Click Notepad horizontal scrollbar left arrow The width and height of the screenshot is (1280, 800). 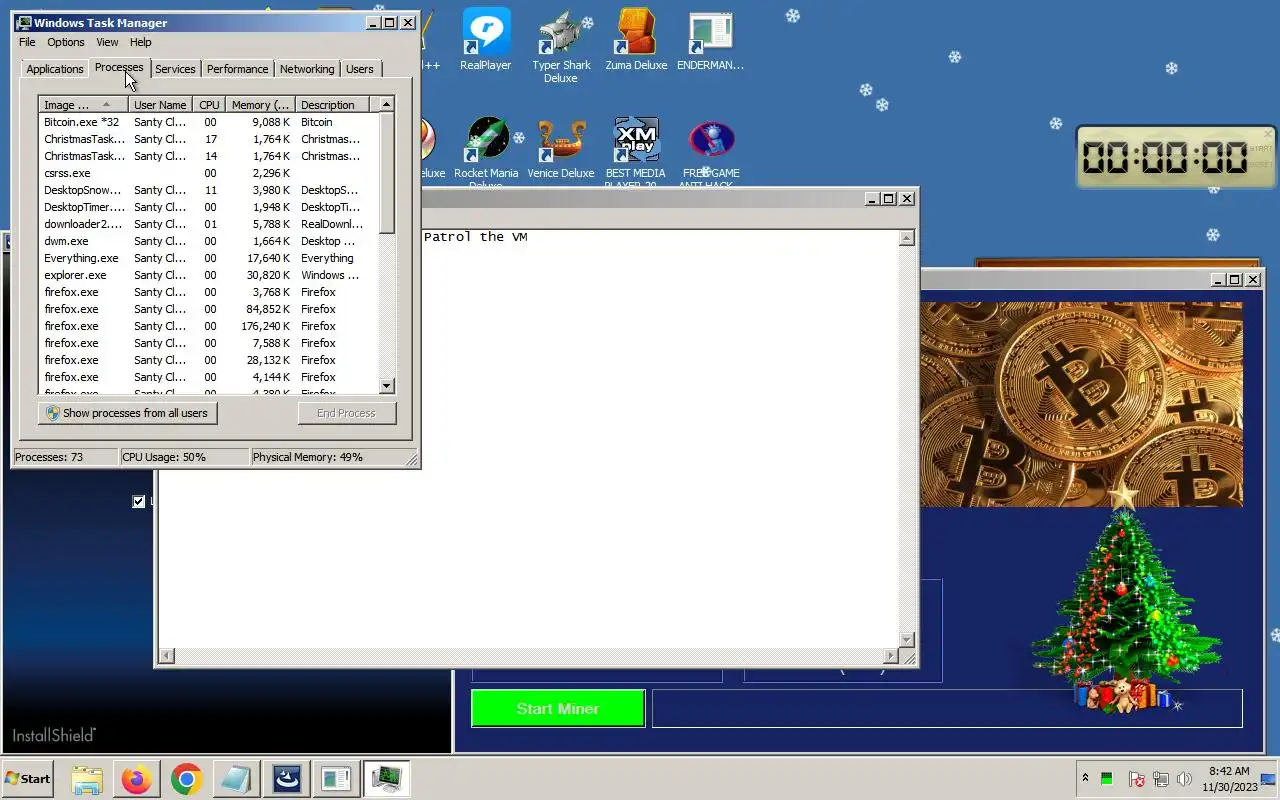click(167, 656)
